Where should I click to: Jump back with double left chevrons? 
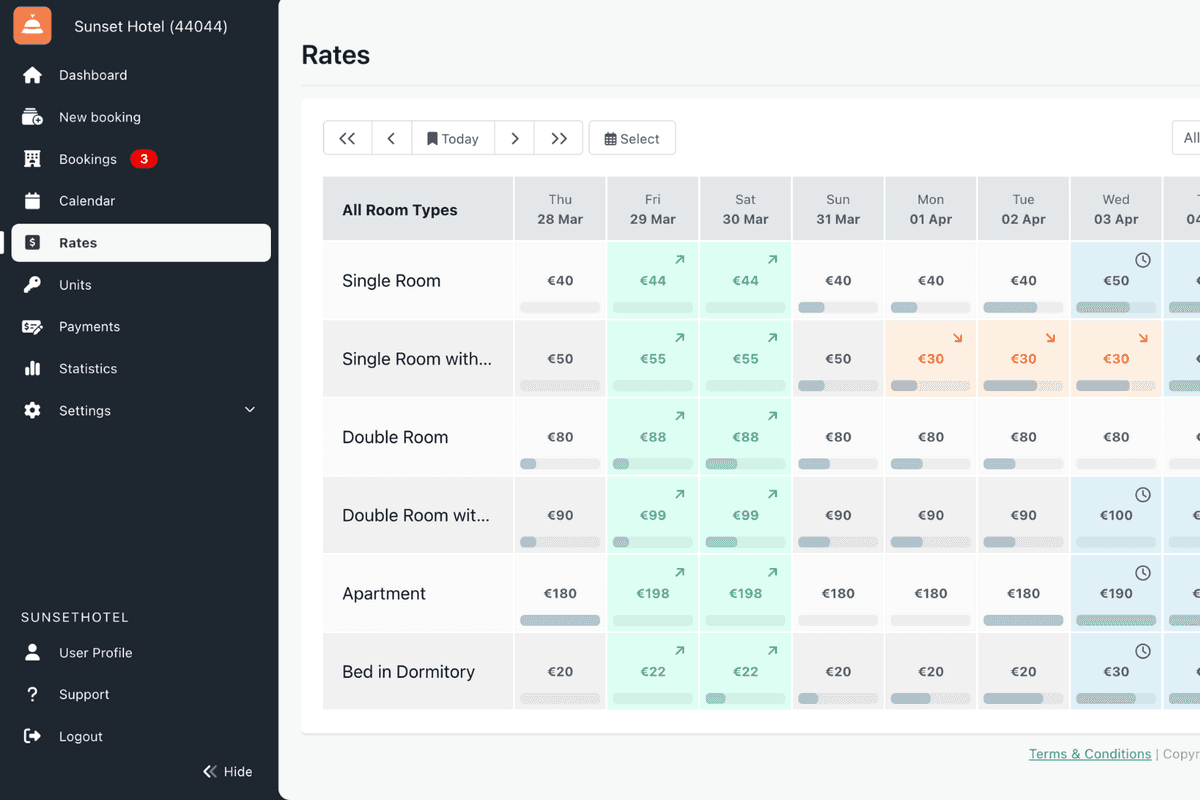[347, 139]
